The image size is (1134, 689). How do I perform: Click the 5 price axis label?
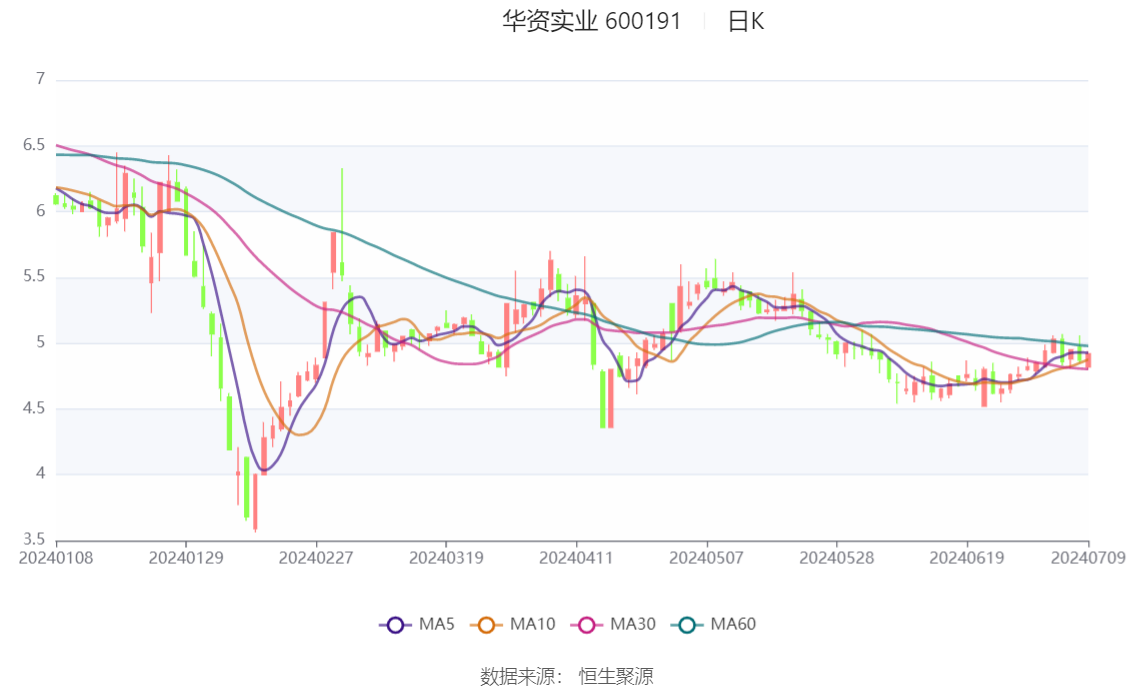40,342
